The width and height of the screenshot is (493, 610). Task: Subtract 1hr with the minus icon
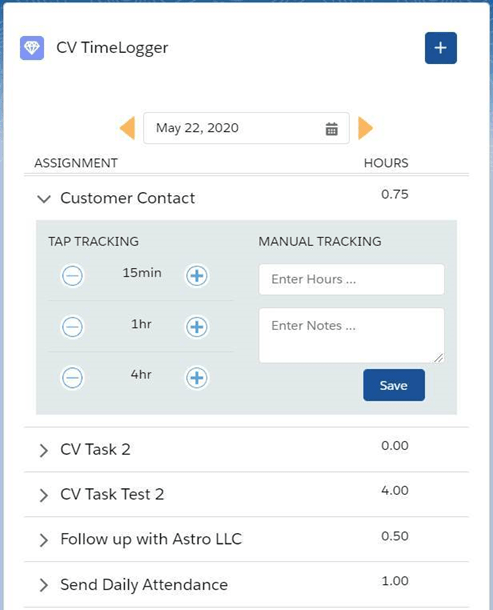(72, 327)
